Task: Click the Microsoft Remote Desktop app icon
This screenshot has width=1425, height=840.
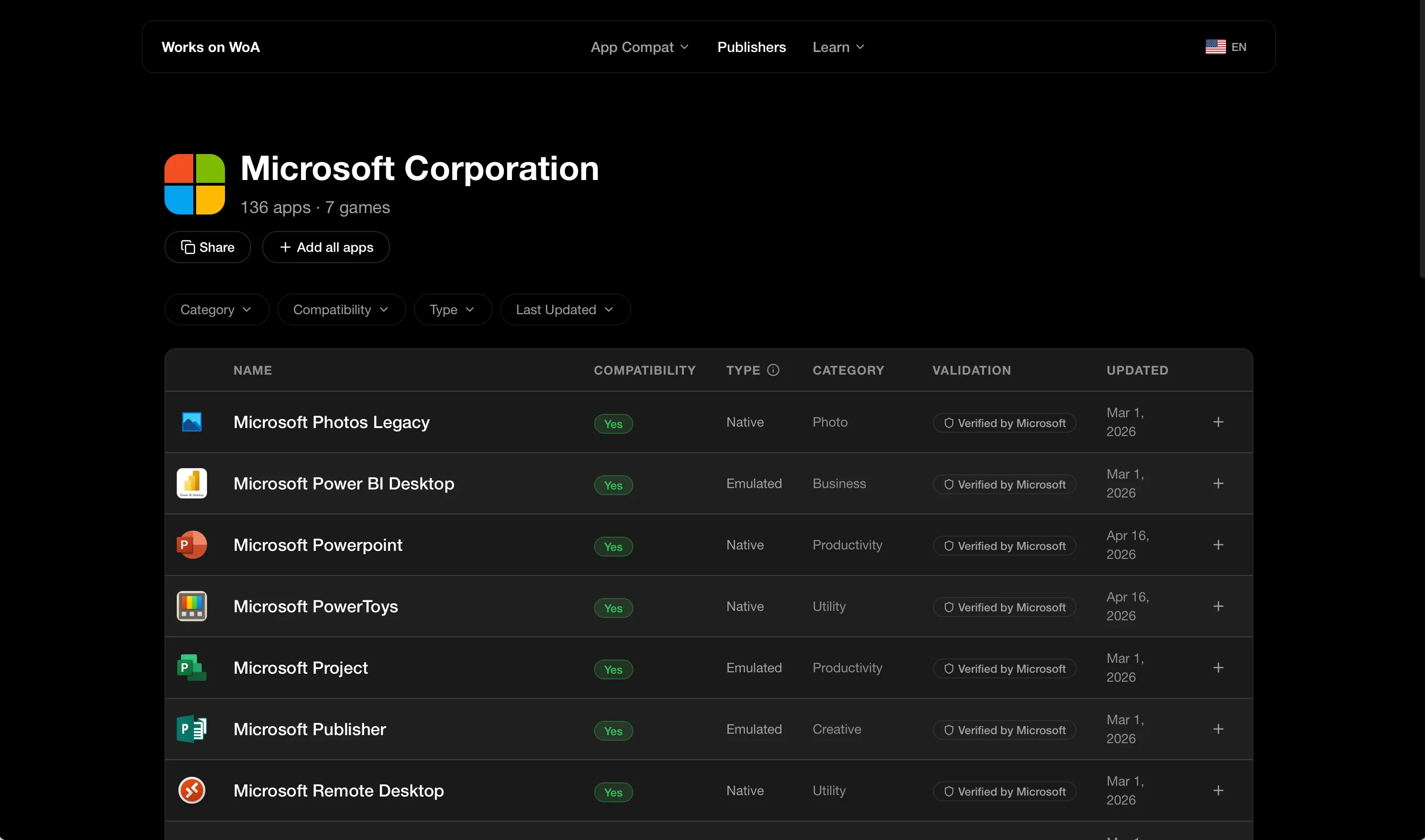Action: tap(192, 791)
